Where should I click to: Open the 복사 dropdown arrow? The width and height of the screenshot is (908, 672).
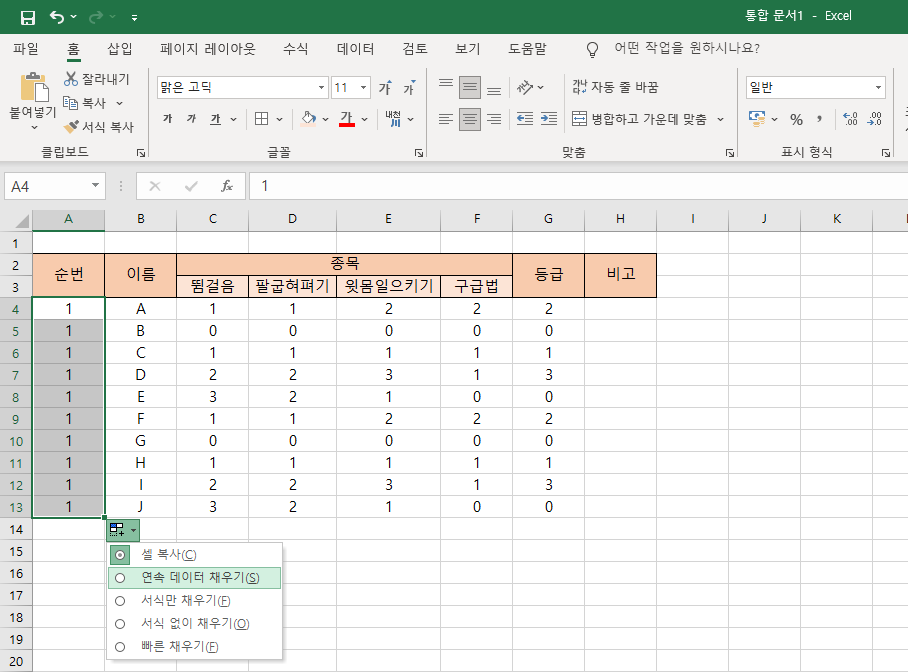[120, 104]
